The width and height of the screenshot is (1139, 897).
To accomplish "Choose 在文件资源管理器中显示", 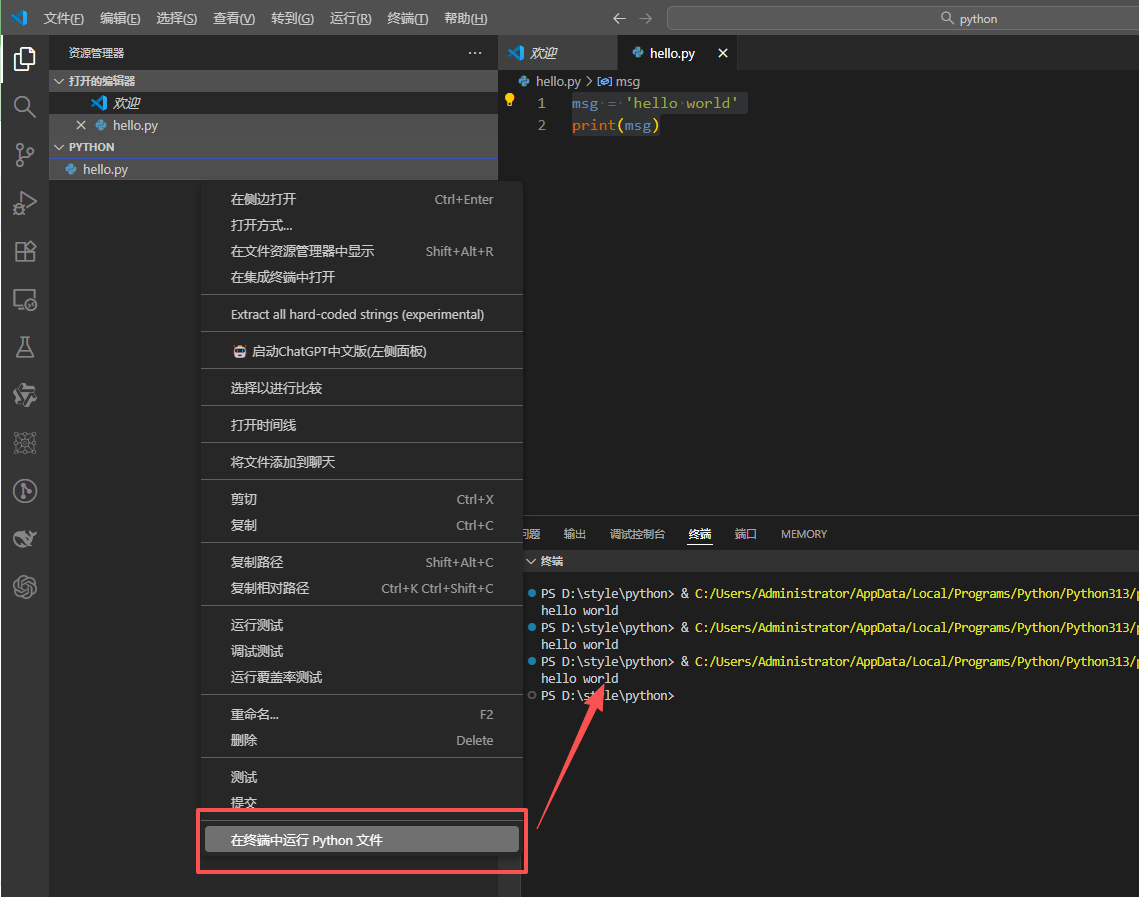I will [x=362, y=251].
